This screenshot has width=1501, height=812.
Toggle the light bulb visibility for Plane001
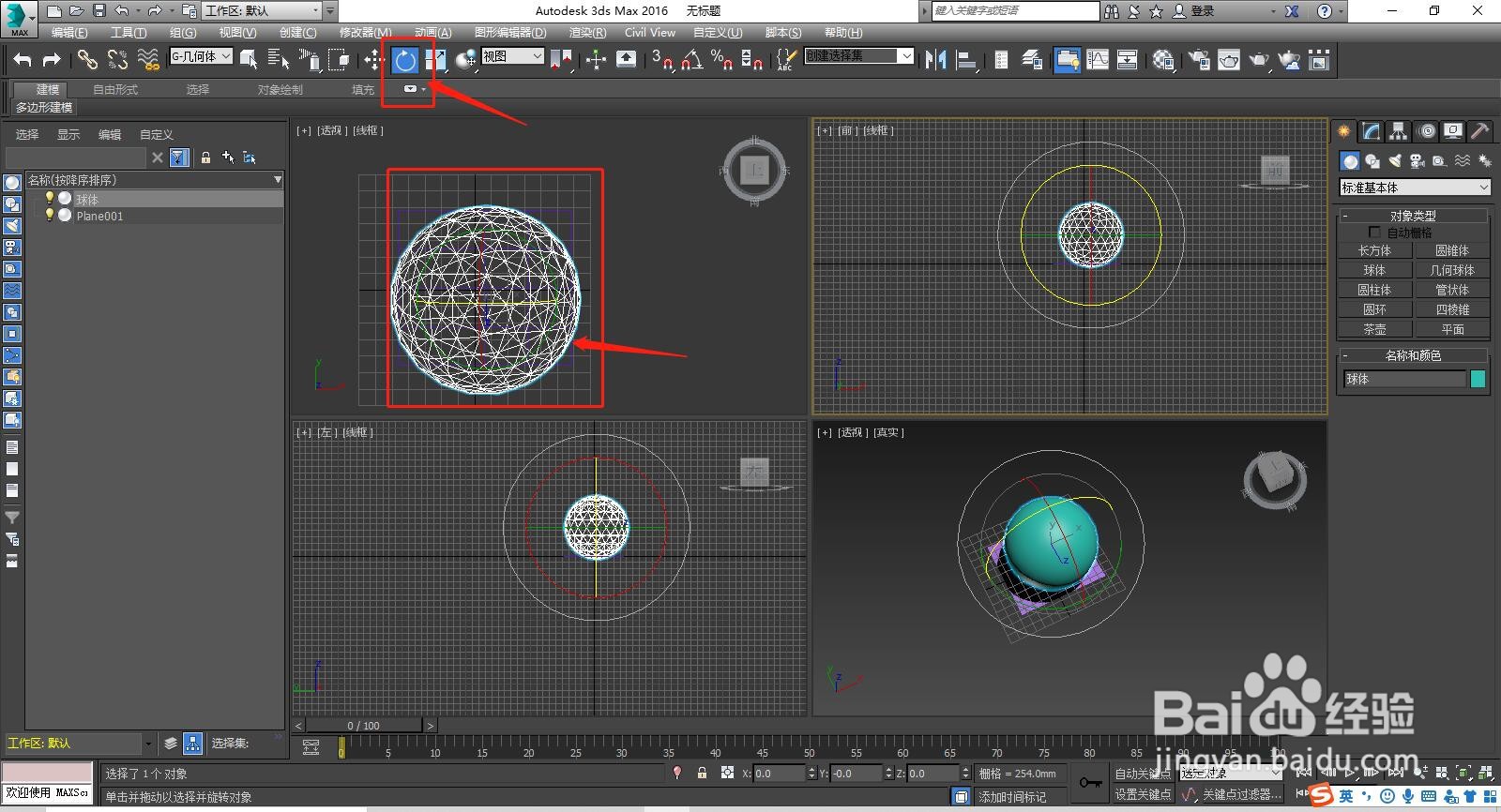tap(50, 215)
